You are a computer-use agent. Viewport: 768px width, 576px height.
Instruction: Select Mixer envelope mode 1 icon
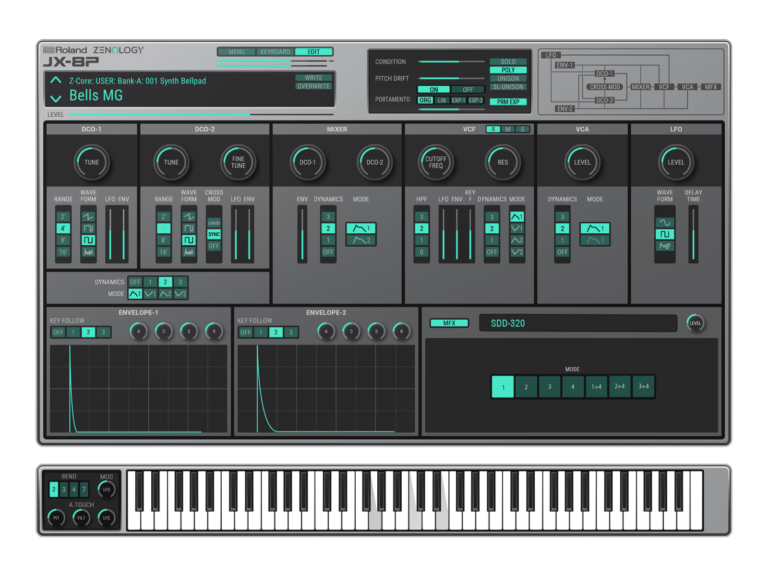(361, 228)
